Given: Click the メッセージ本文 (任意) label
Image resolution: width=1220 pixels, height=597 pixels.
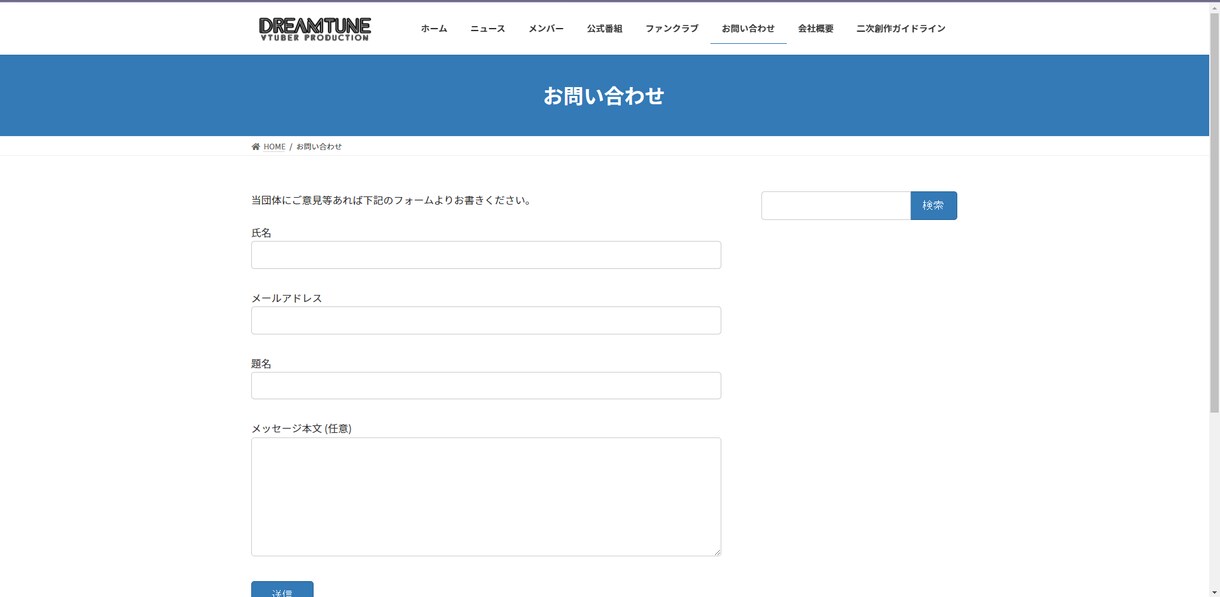Looking at the screenshot, I should [301, 429].
